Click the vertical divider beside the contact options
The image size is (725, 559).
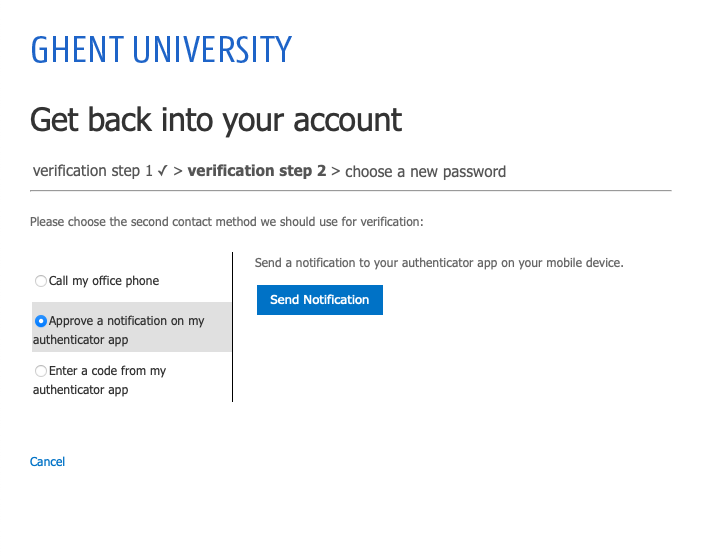coord(233,327)
